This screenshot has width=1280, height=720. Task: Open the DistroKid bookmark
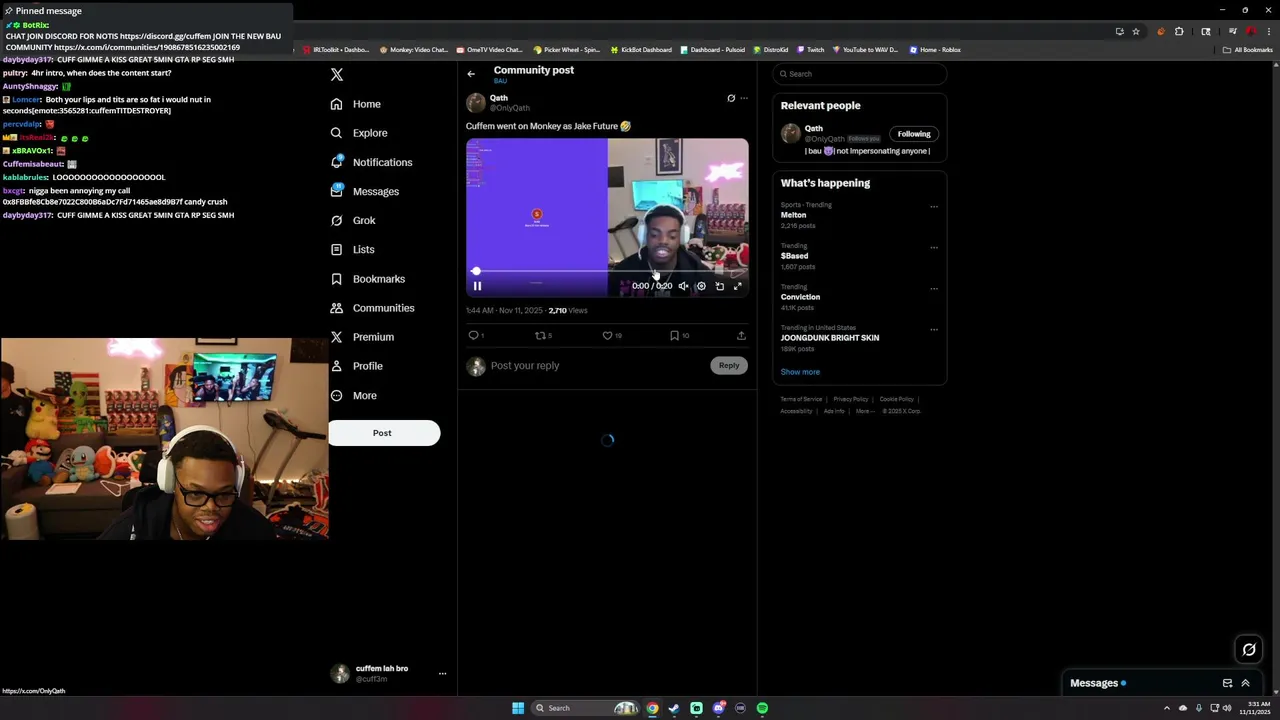pyautogui.click(x=771, y=50)
